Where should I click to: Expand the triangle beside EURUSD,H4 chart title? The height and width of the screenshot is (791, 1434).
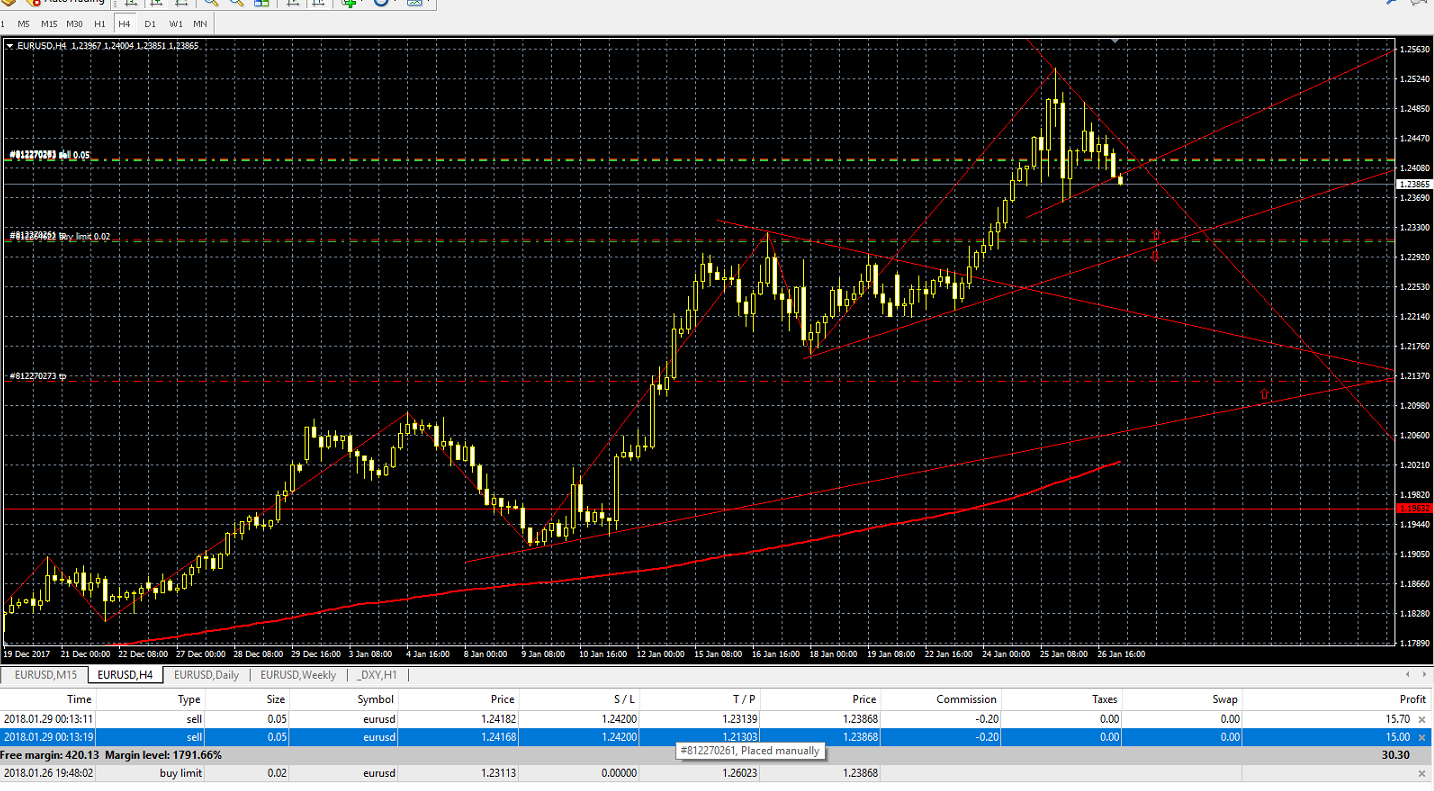10,46
